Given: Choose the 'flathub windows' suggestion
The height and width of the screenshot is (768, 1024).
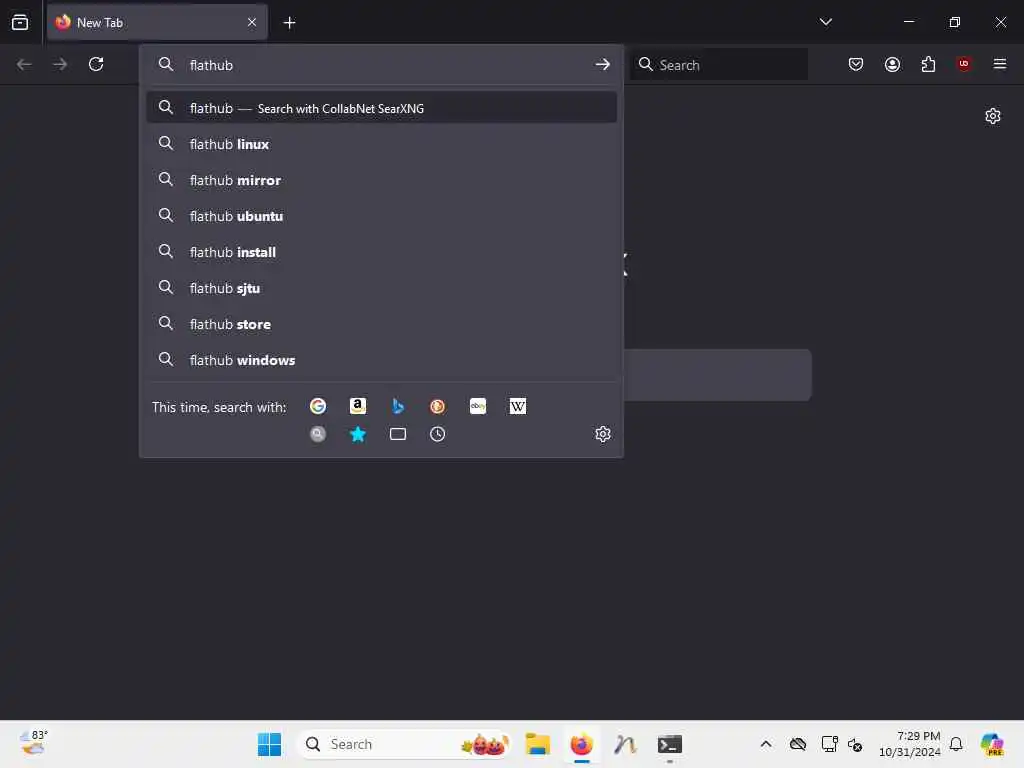Looking at the screenshot, I should 381,360.
